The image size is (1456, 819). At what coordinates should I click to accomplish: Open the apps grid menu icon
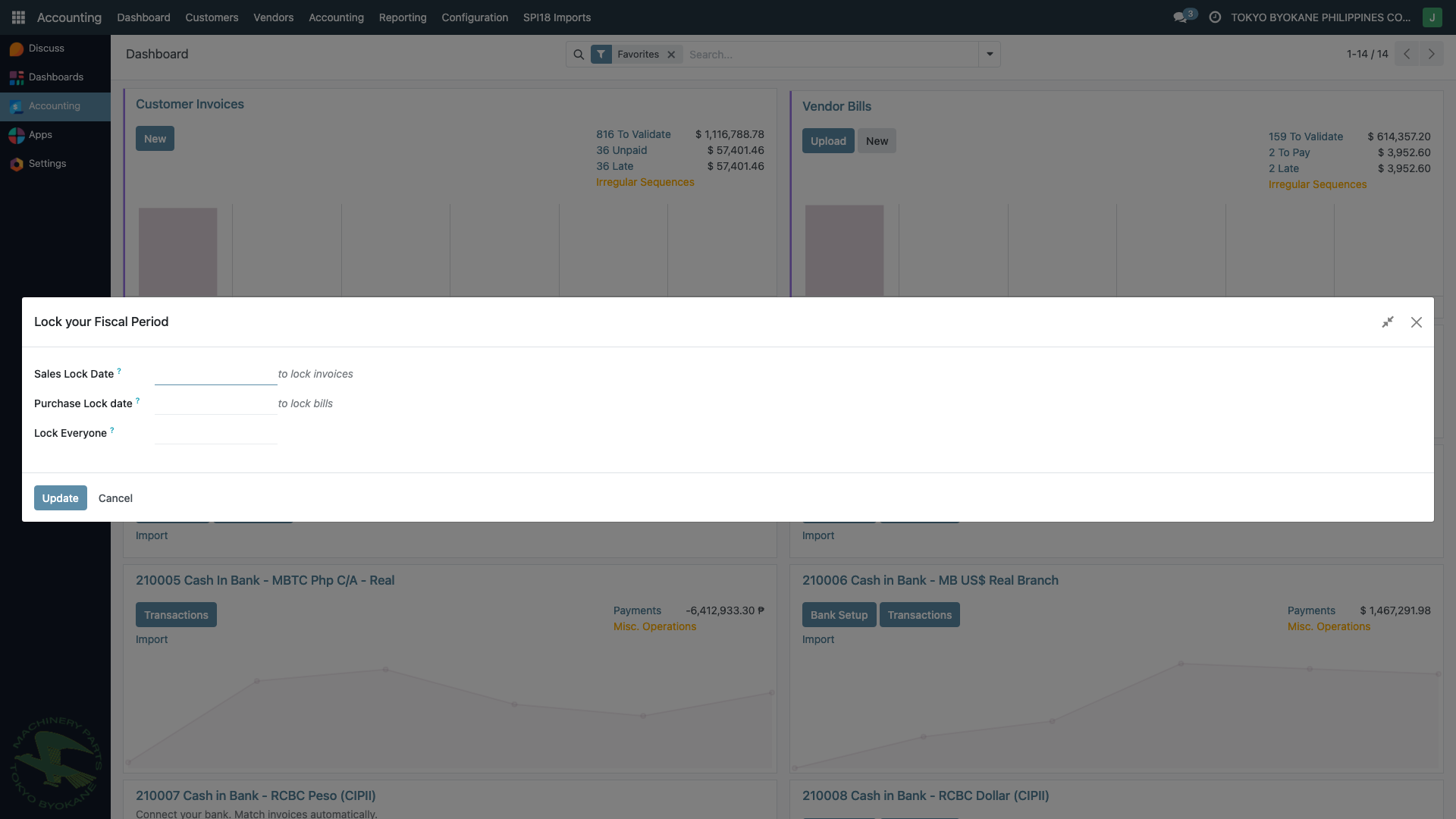pos(18,17)
